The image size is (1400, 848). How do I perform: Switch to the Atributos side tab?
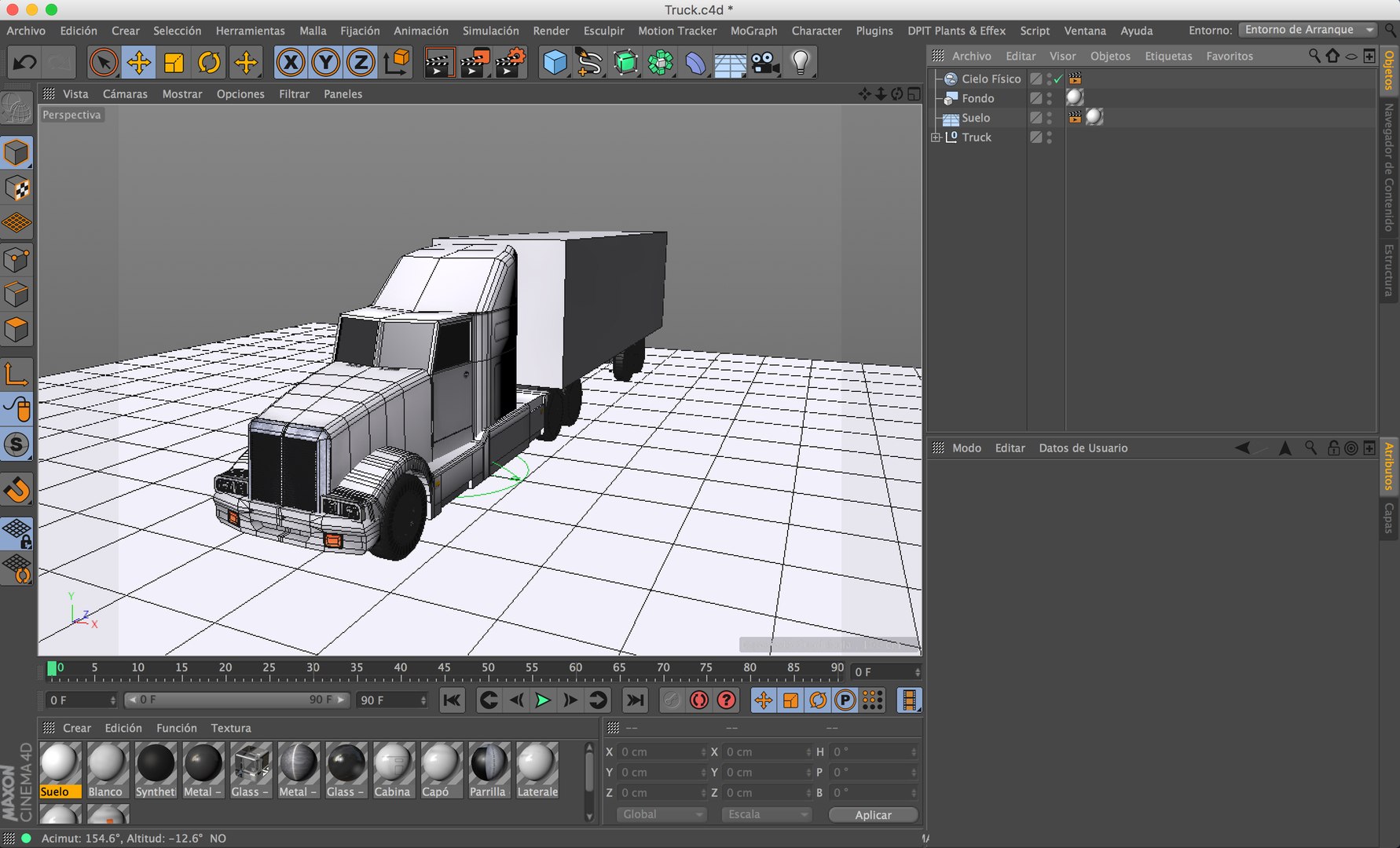point(1389,466)
